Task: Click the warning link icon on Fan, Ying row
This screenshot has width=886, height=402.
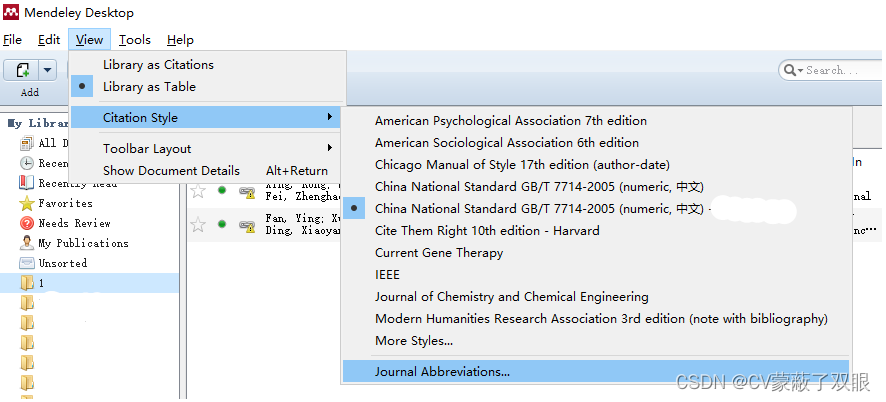Action: click(246, 226)
